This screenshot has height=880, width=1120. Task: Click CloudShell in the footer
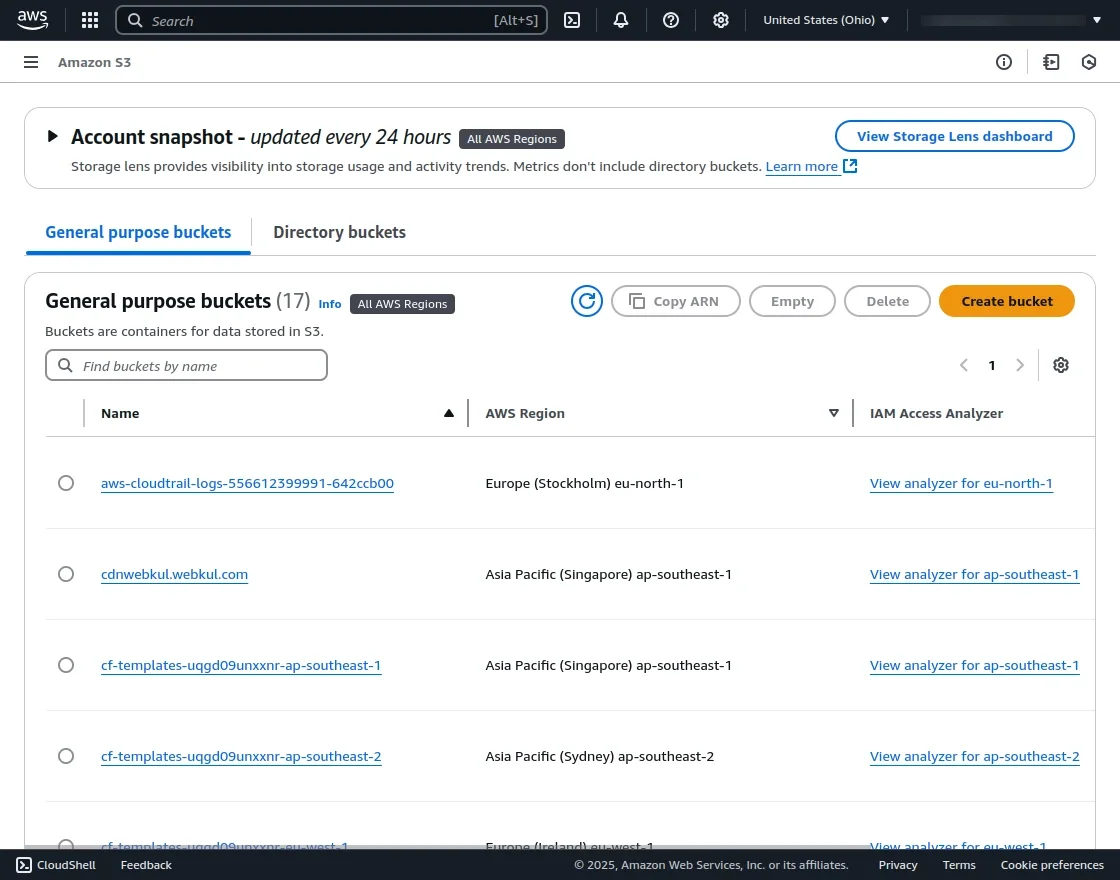click(56, 865)
